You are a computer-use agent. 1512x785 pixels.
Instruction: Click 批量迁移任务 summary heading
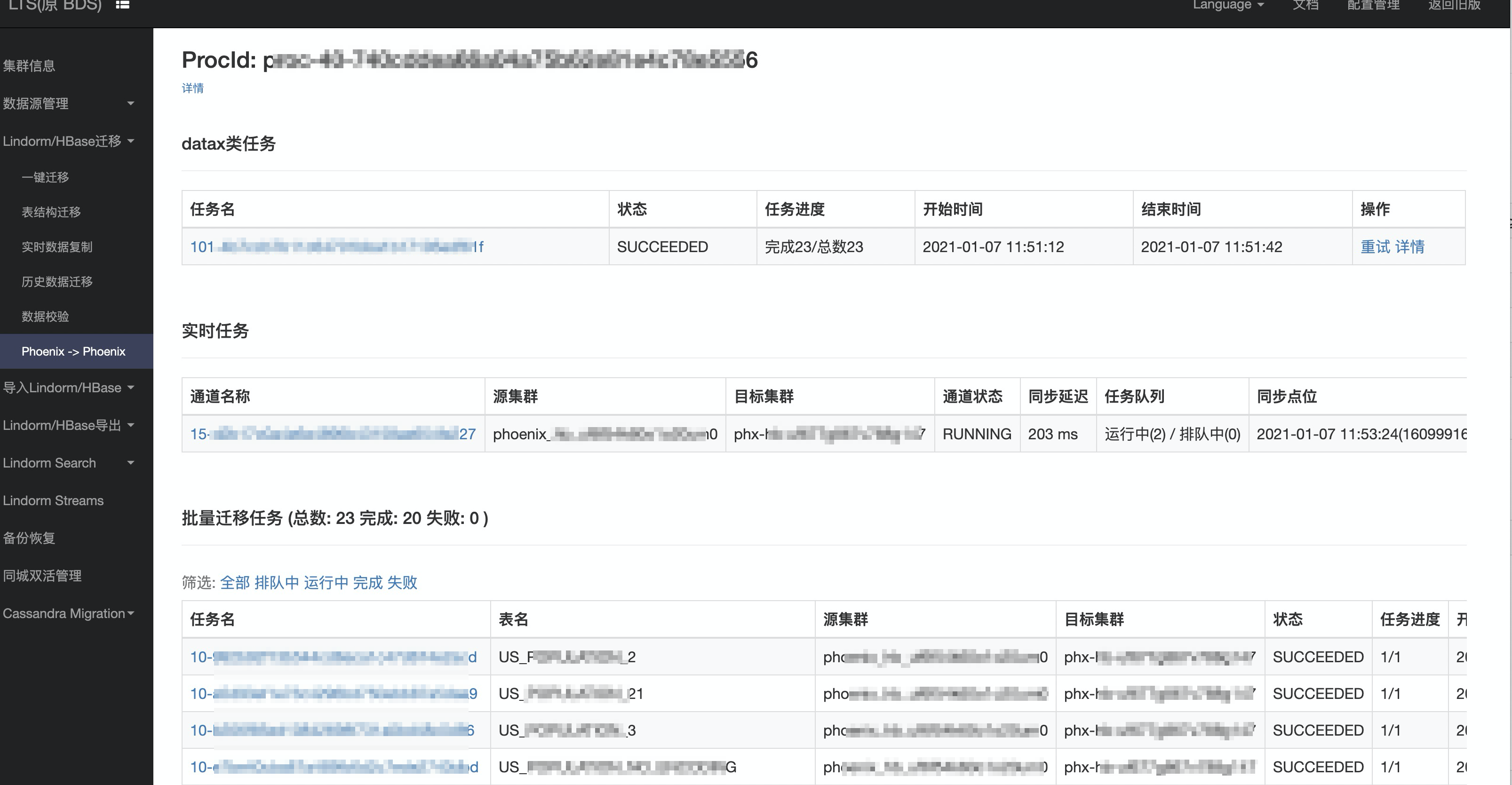pyautogui.click(x=334, y=517)
